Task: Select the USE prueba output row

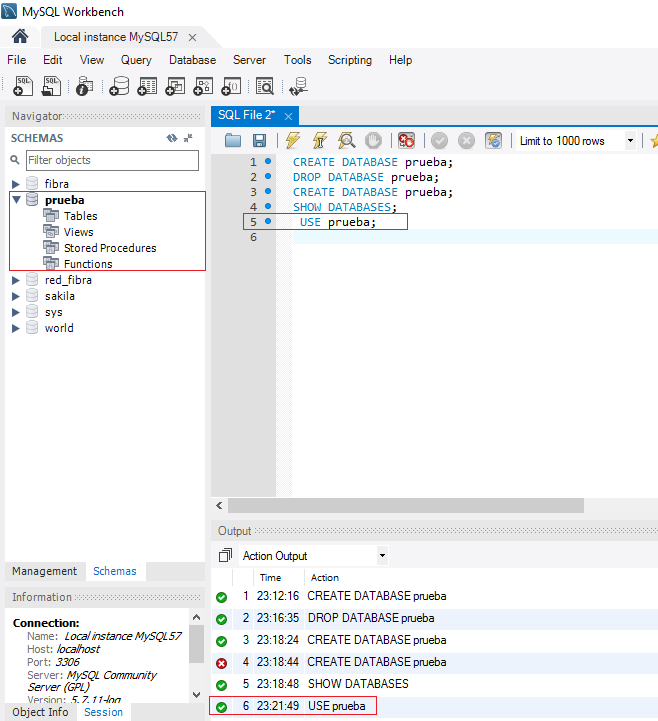Action: point(435,706)
